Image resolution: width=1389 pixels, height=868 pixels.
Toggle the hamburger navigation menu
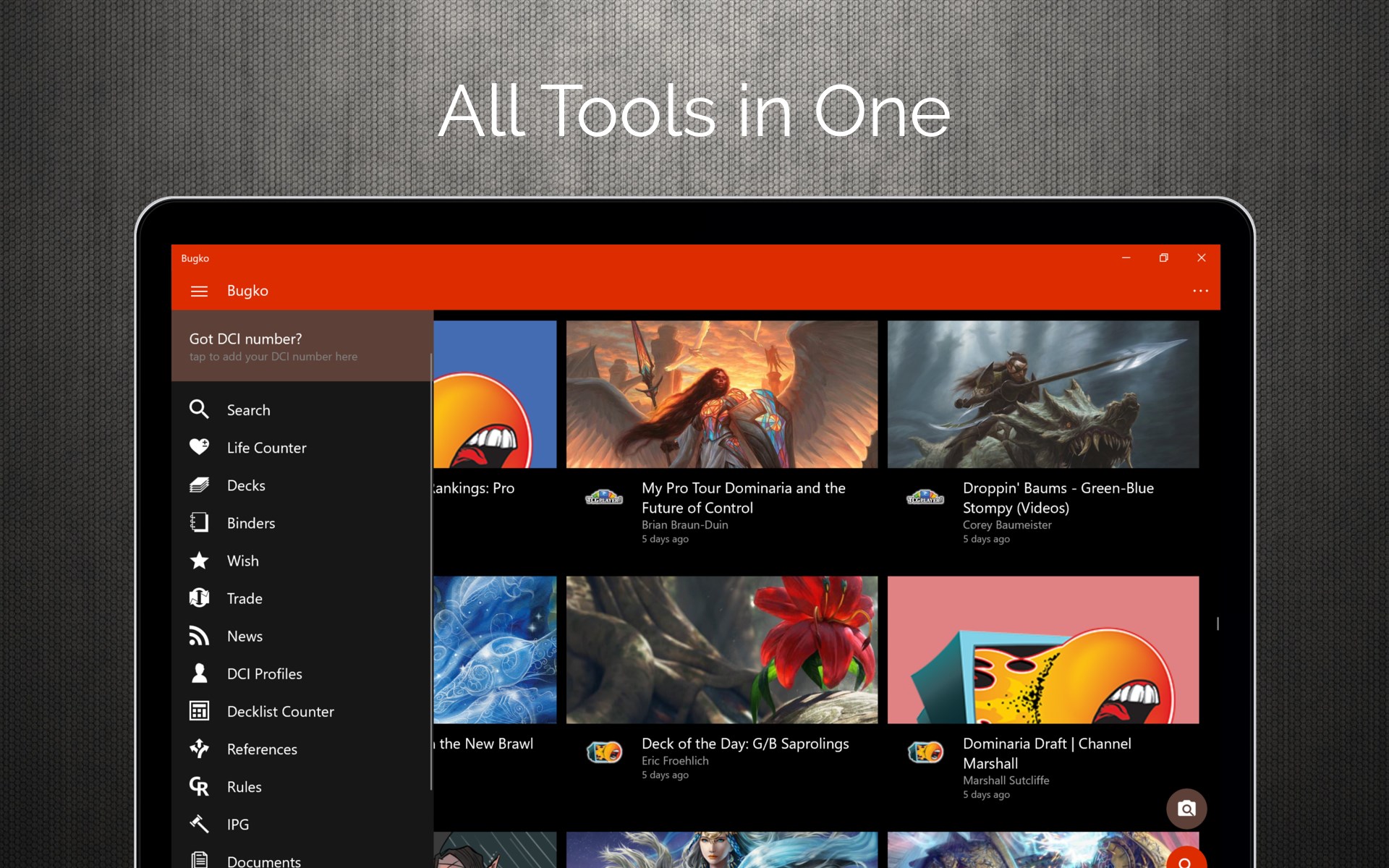point(199,291)
